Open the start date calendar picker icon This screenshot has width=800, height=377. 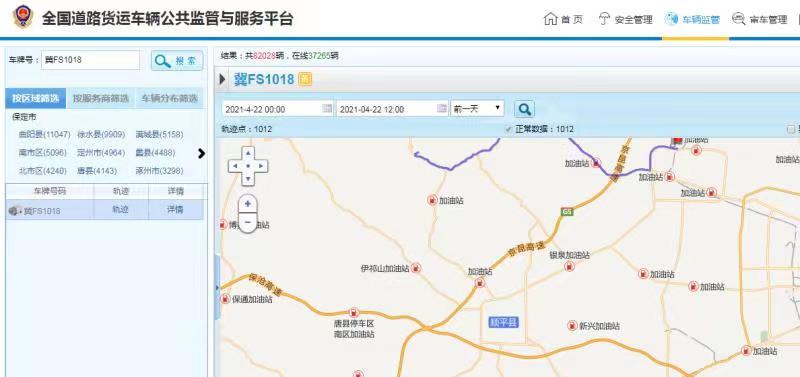point(327,109)
